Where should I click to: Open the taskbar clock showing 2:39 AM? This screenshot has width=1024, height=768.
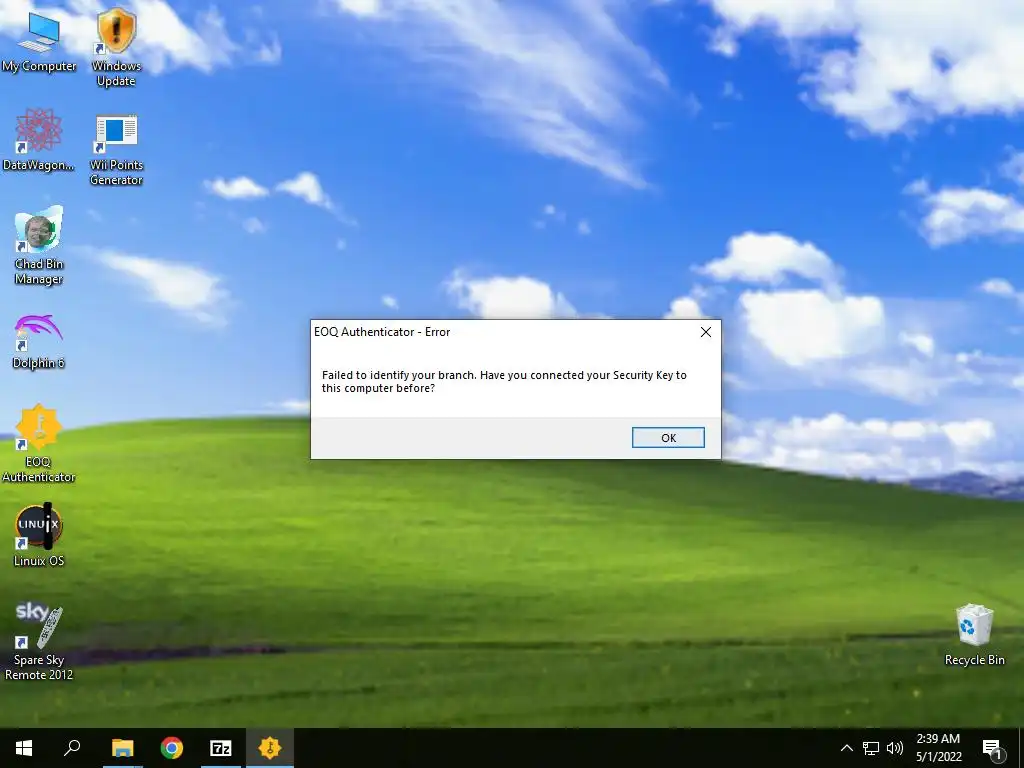(x=938, y=748)
